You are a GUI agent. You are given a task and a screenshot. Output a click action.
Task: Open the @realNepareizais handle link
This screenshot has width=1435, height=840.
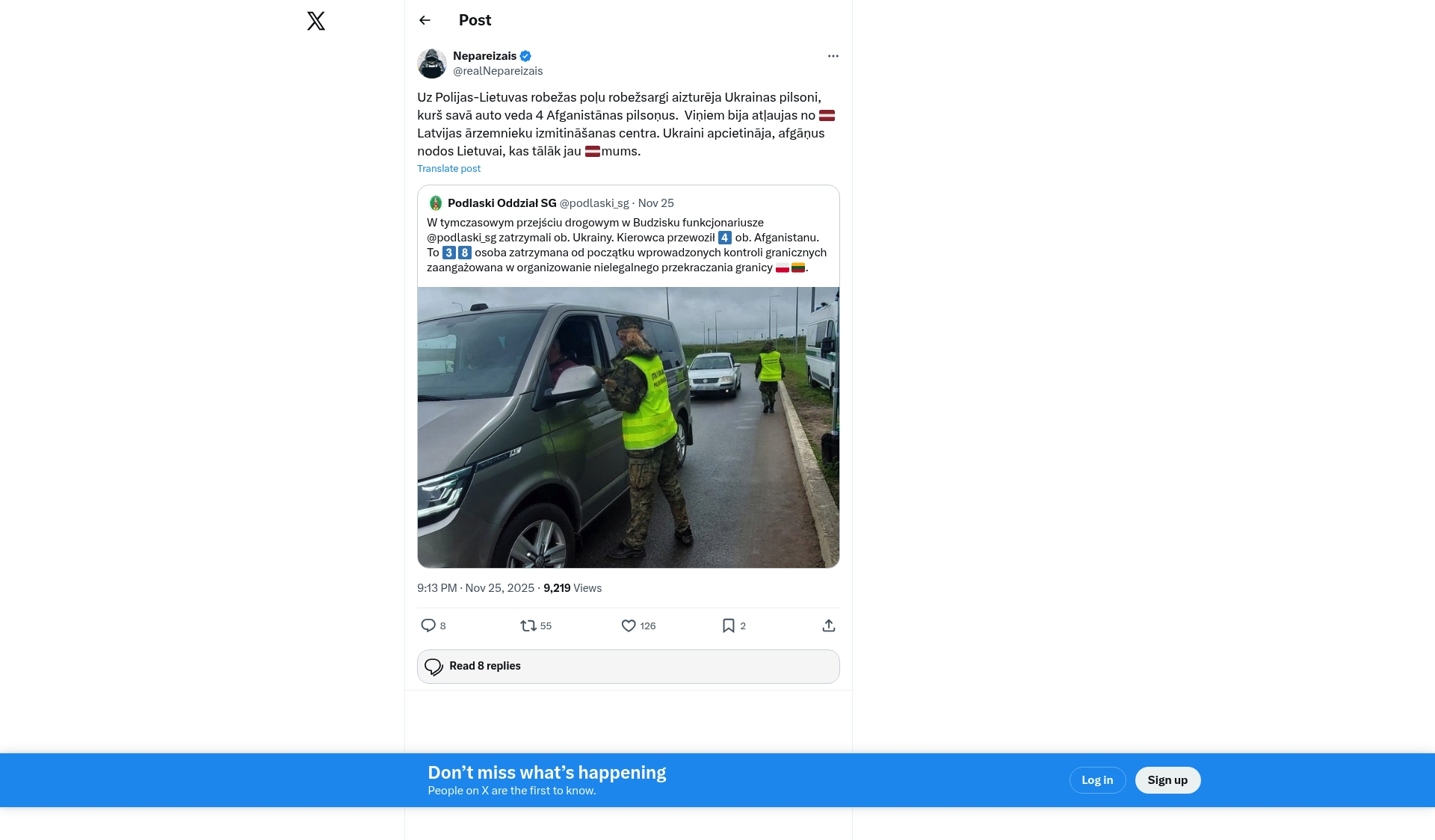click(x=498, y=71)
